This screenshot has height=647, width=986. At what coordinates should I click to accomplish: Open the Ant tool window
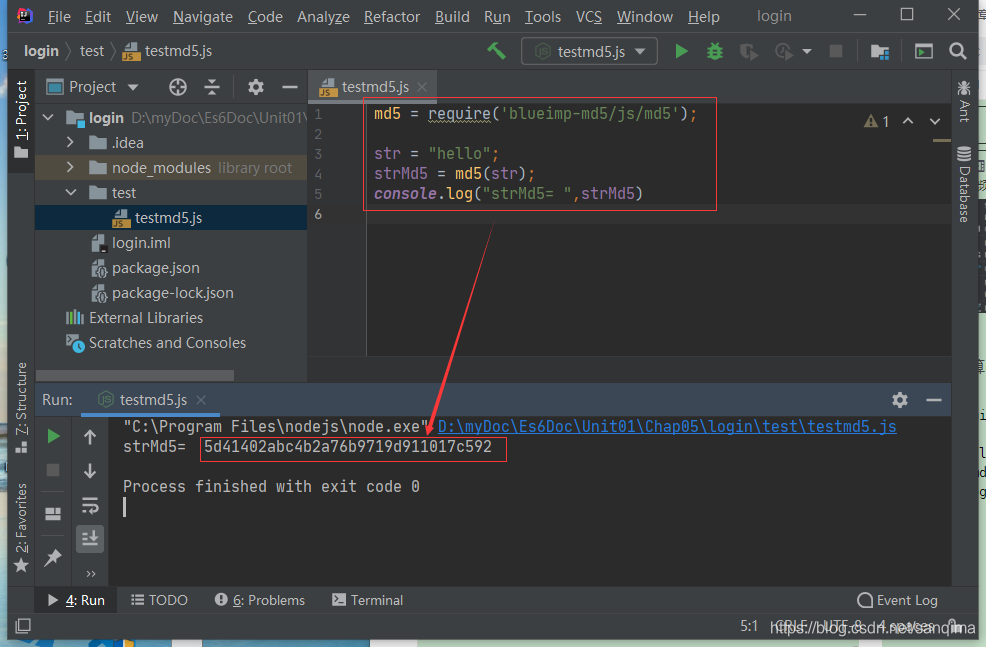[964, 101]
